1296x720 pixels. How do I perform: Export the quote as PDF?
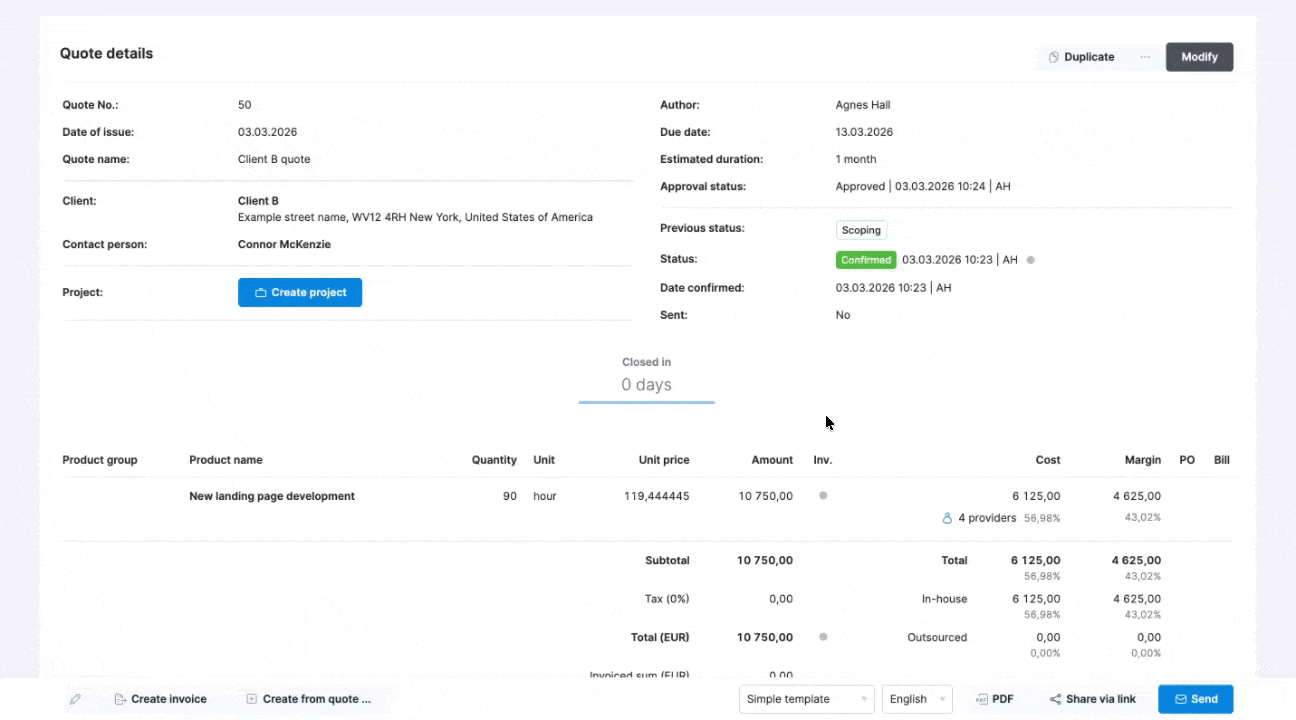995,699
